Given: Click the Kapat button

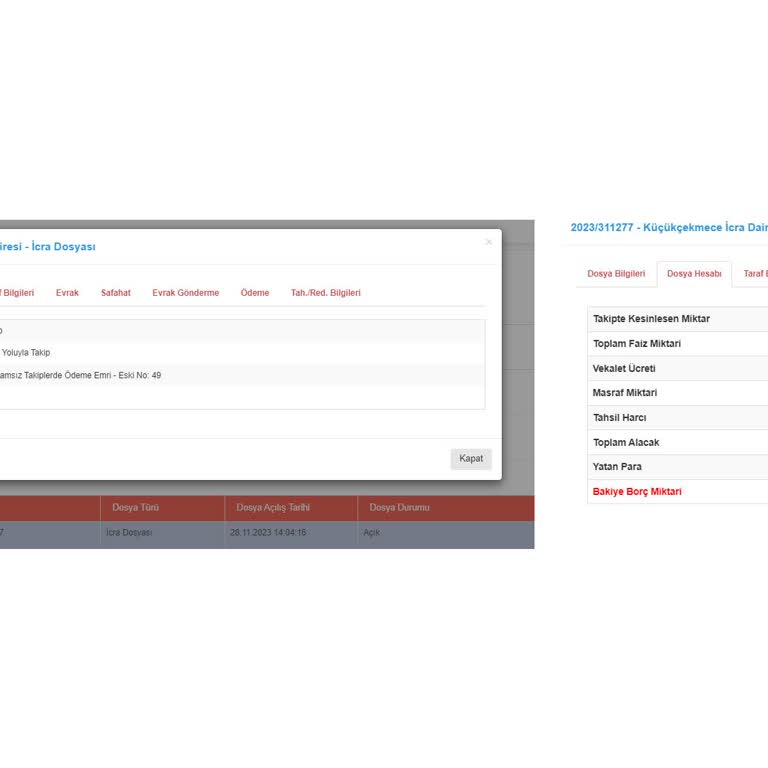Looking at the screenshot, I should pos(471,459).
